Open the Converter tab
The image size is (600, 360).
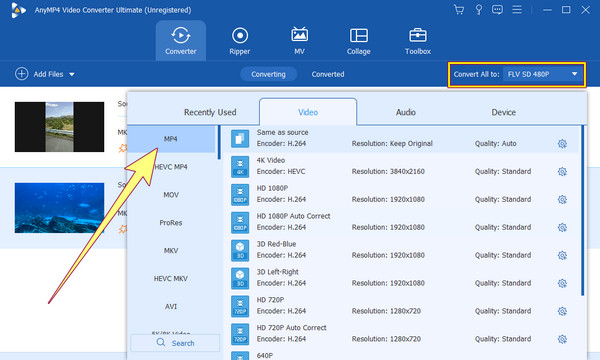(x=181, y=41)
